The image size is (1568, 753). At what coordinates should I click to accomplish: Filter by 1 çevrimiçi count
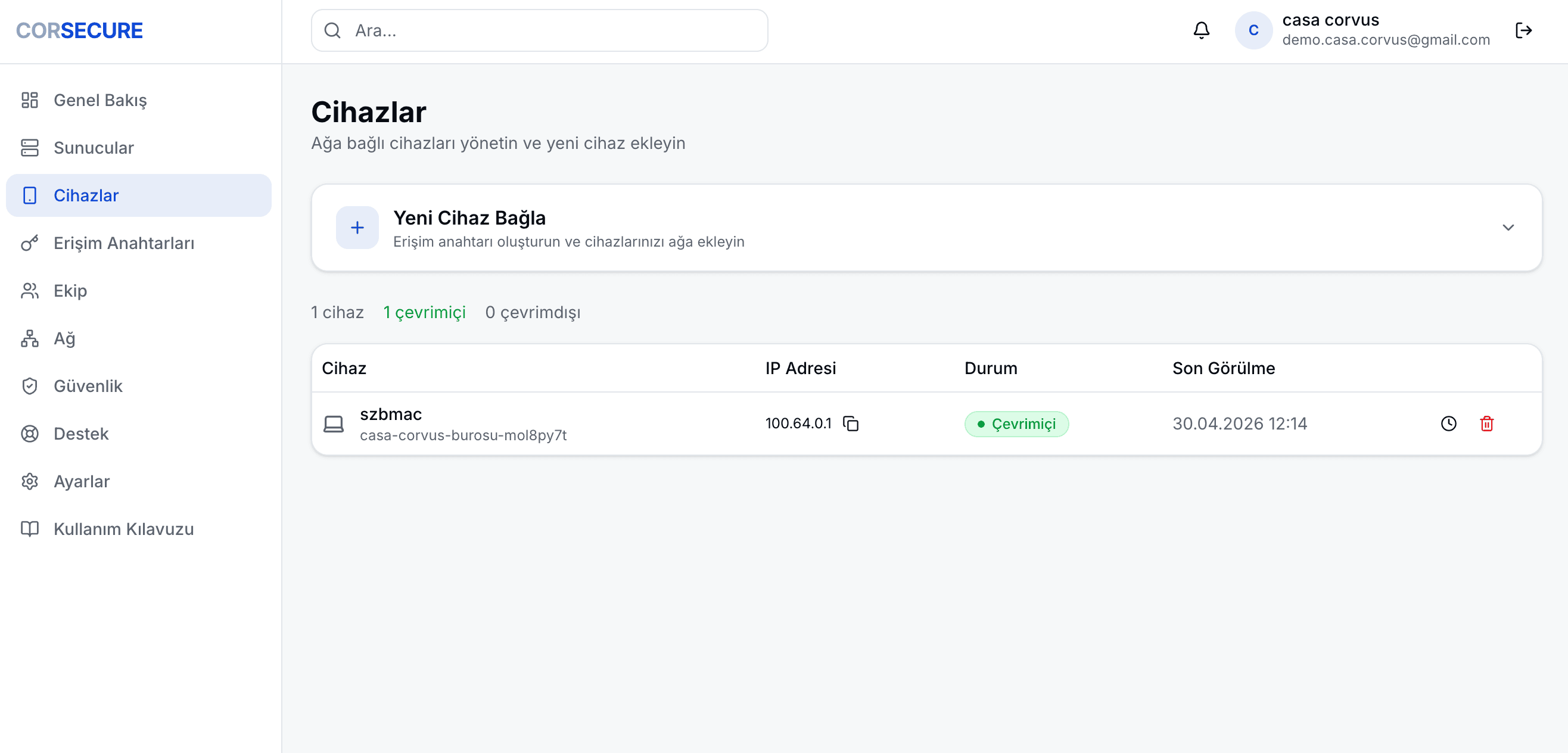424,312
